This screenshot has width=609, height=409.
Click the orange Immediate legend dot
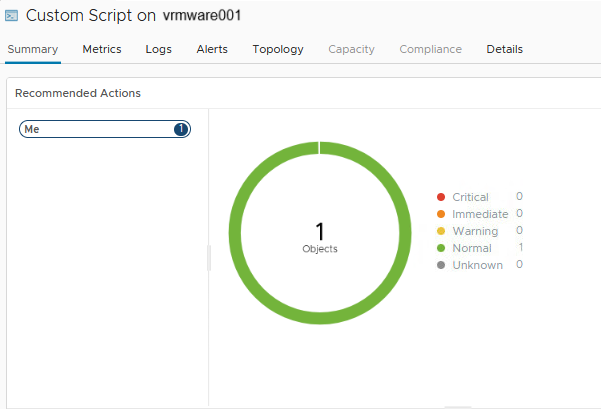[441, 214]
